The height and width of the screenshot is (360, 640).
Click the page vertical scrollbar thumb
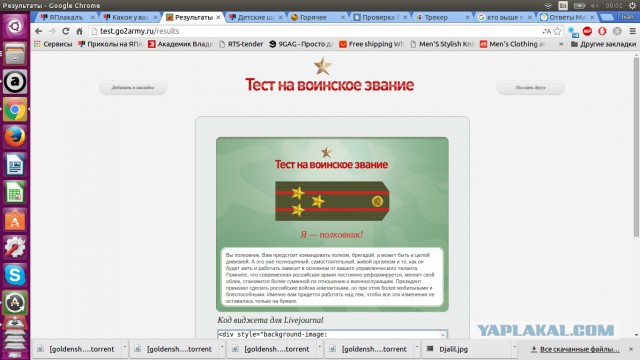click(636, 147)
